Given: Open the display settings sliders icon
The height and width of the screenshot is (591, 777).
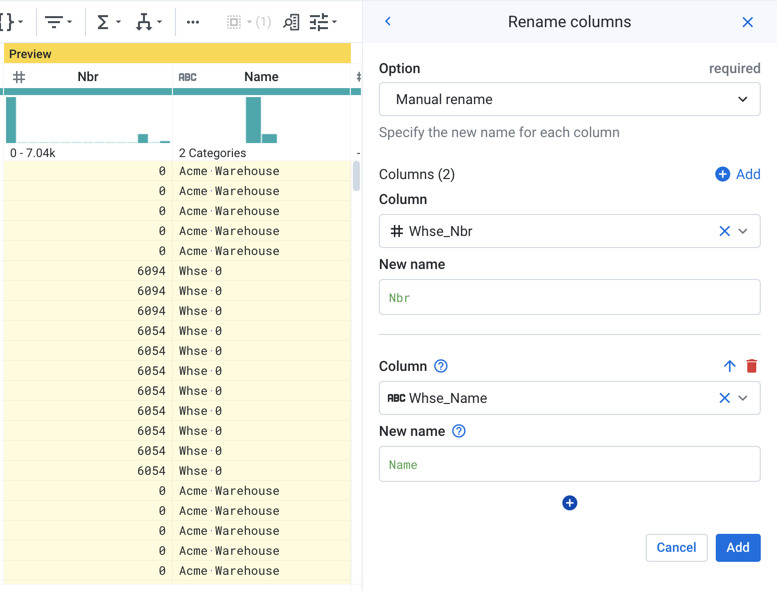Looking at the screenshot, I should 323,22.
